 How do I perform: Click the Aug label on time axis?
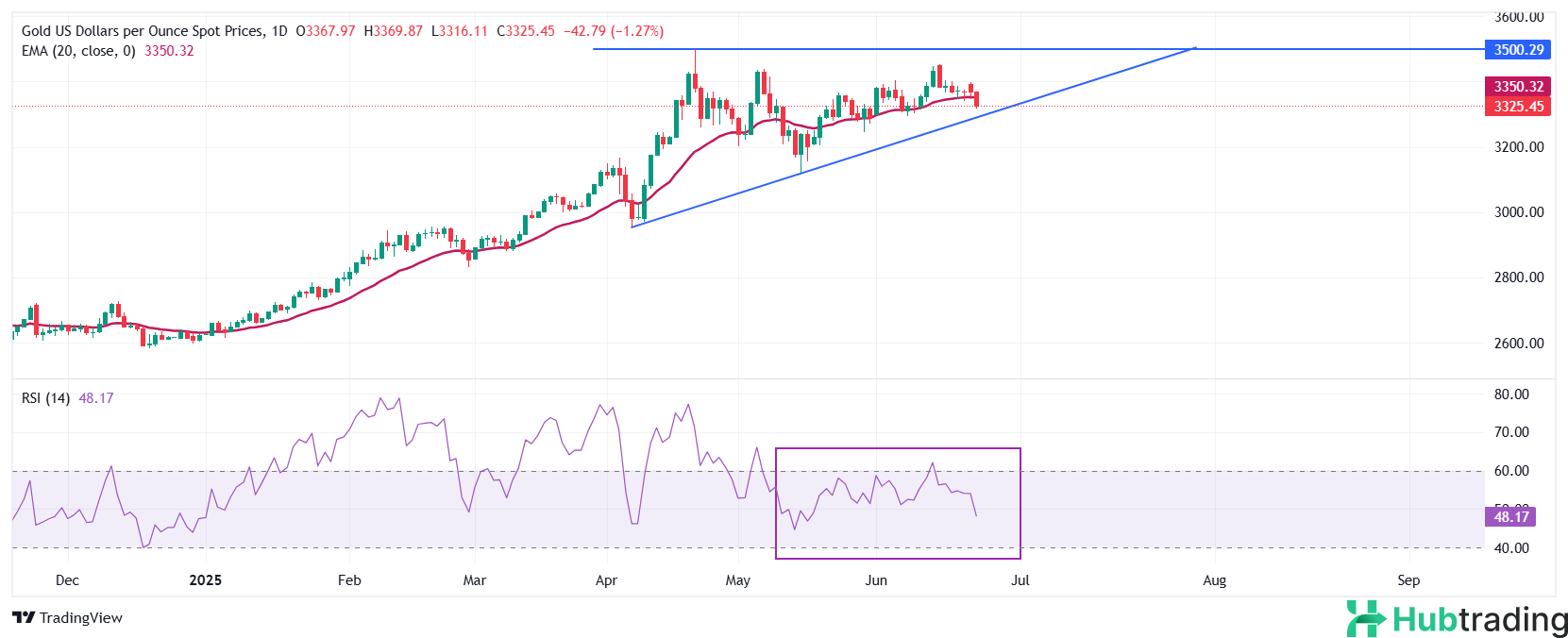point(1214,580)
